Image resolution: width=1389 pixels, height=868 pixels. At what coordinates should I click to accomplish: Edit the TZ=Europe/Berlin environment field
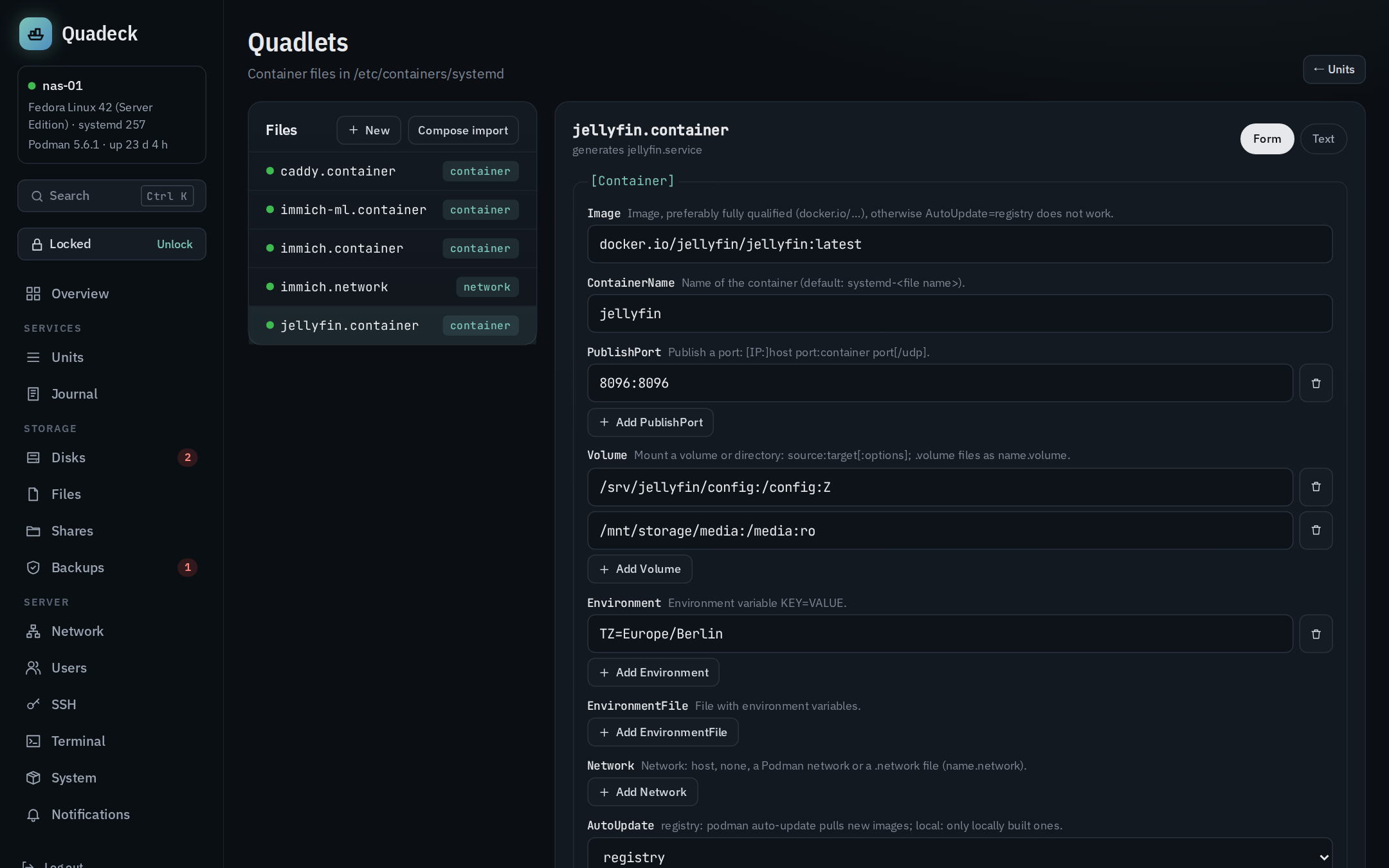[x=940, y=634]
